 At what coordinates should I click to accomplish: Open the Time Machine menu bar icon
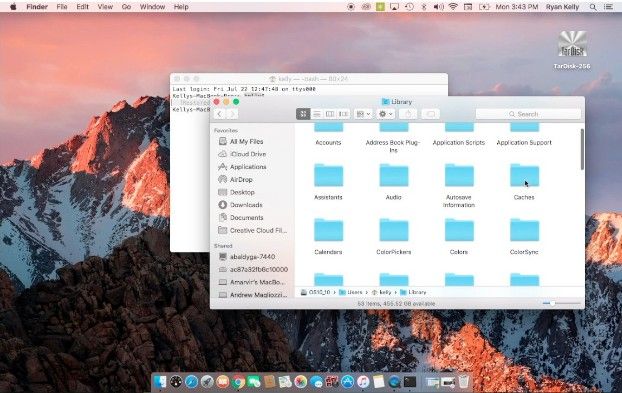409,7
